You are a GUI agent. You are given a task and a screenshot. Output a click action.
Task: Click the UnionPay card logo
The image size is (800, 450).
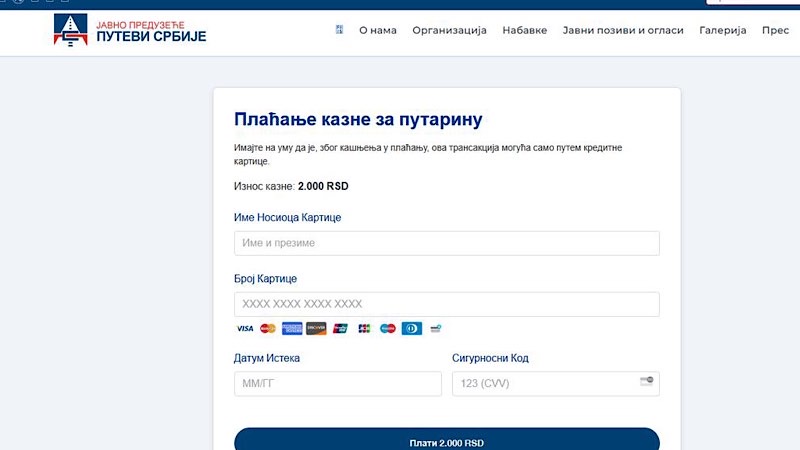point(340,329)
